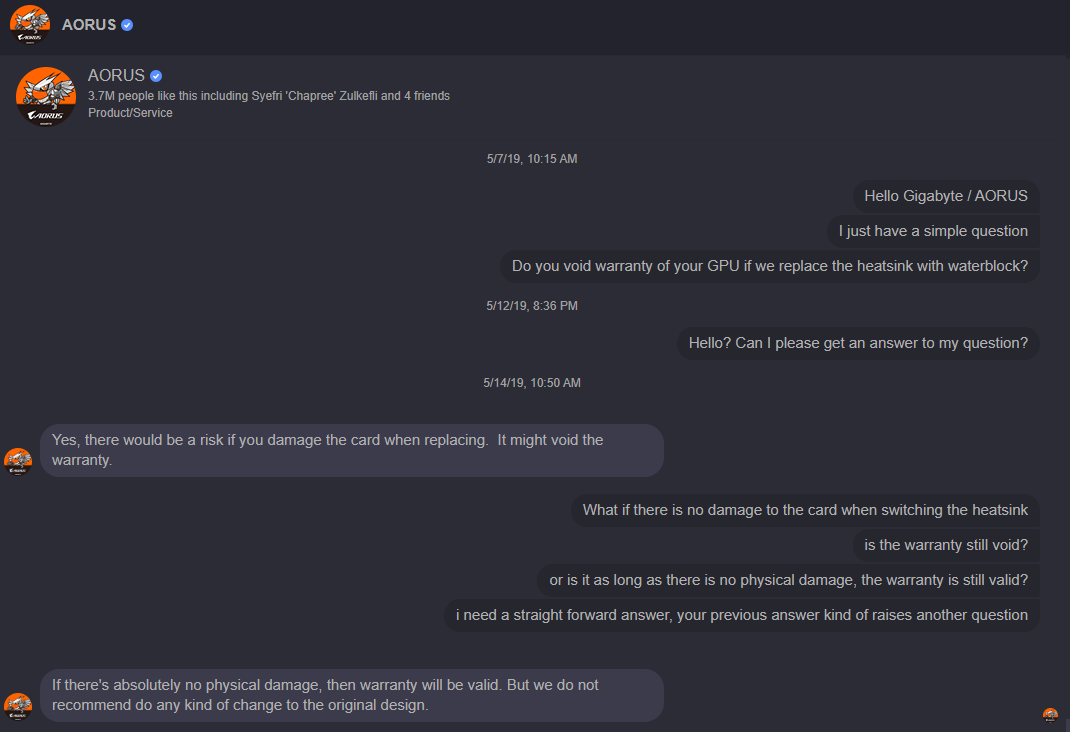Click sender avatar beside "If there's absolutely no physical damage"

tap(18, 706)
